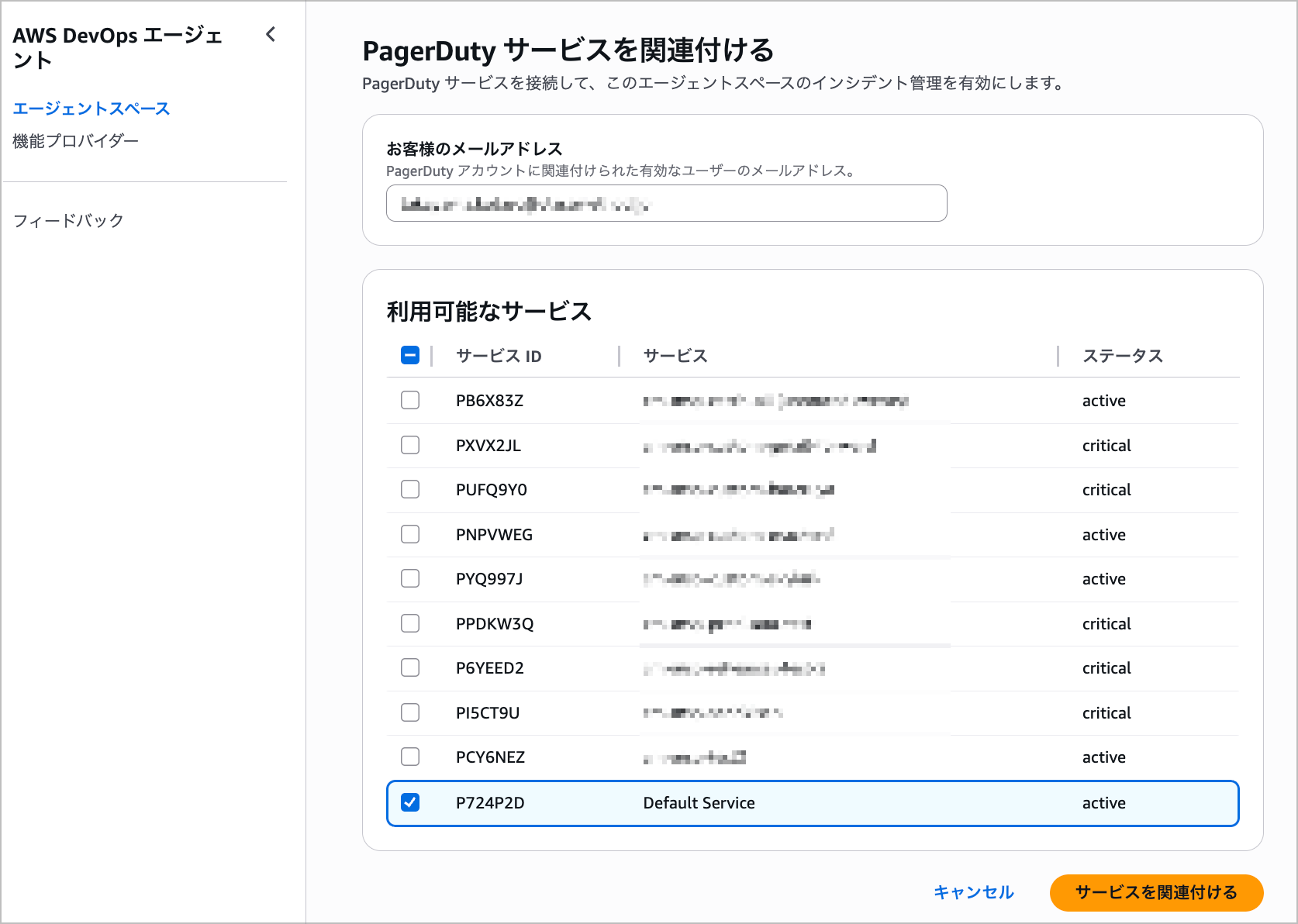The height and width of the screenshot is (924, 1298).
Task: Mark the P6YEED2 service checkbox
Action: (410, 667)
